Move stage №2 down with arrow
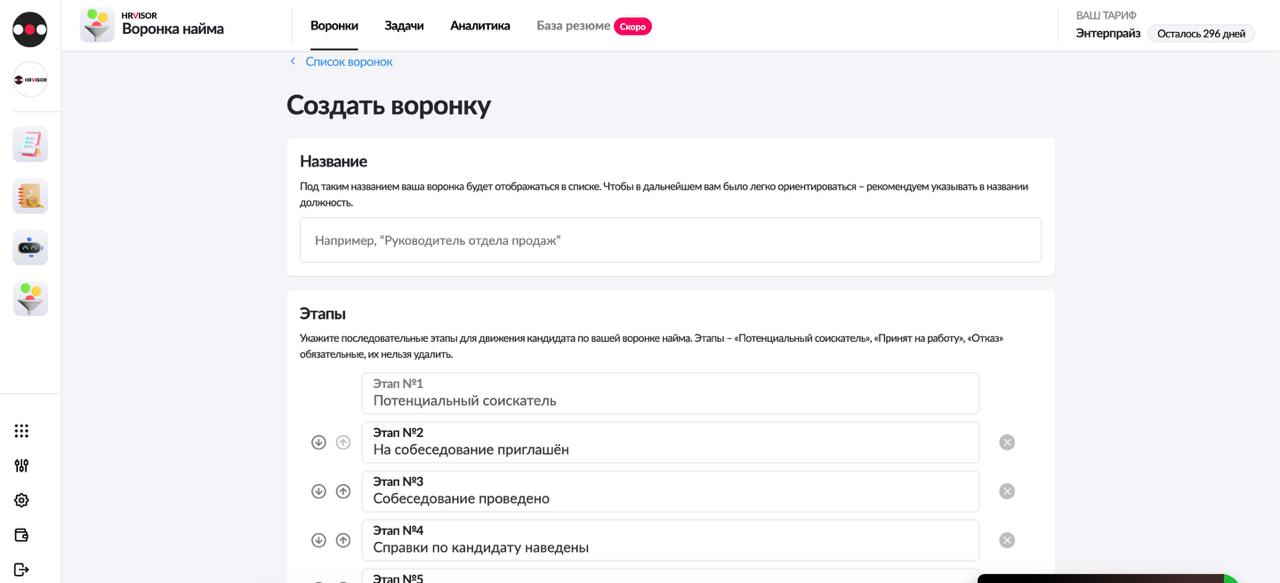Viewport: 1280px width, 583px height. pos(319,442)
